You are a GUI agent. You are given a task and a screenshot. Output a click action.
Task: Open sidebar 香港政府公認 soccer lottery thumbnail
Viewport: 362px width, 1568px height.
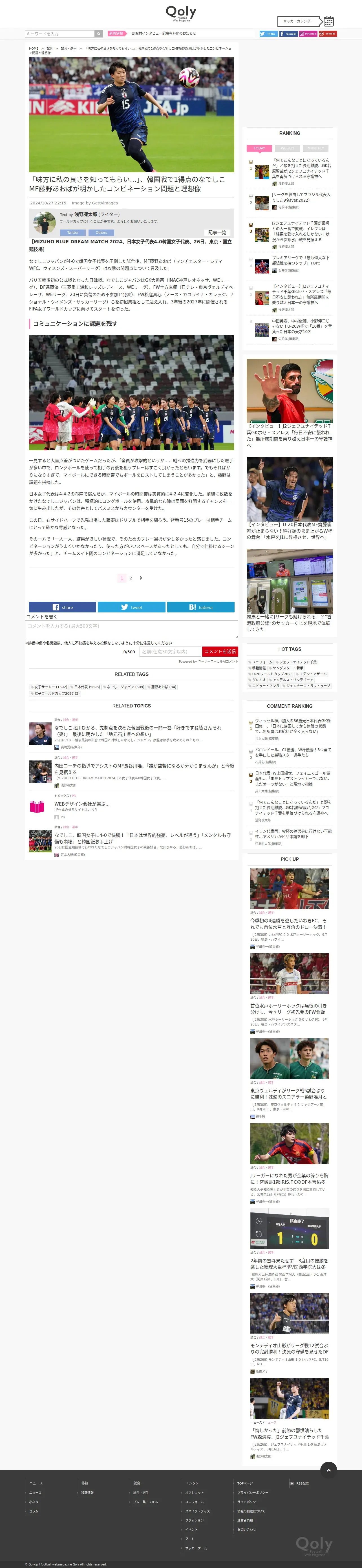pos(290,581)
